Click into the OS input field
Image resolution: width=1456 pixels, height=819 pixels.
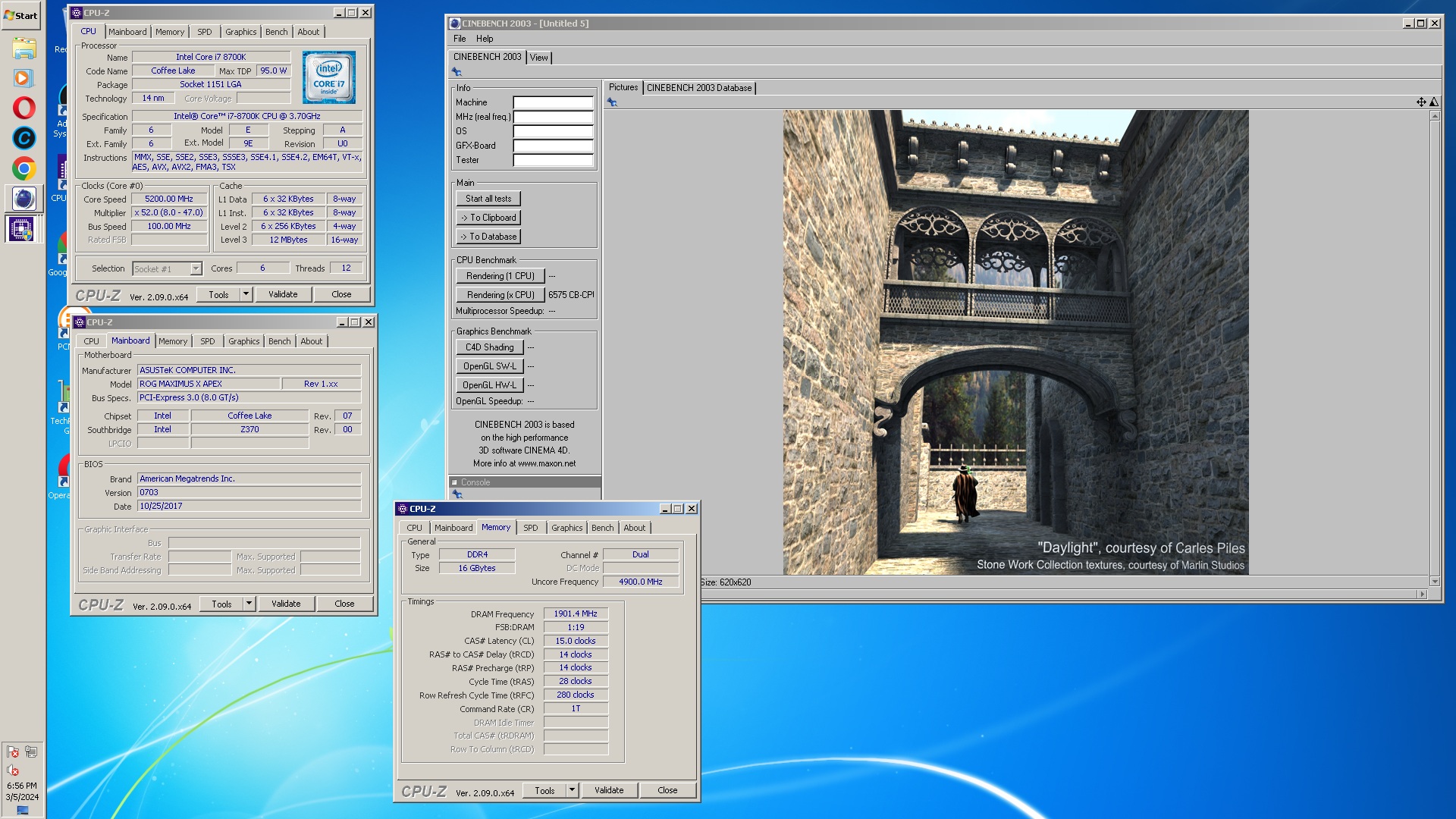pyautogui.click(x=553, y=131)
